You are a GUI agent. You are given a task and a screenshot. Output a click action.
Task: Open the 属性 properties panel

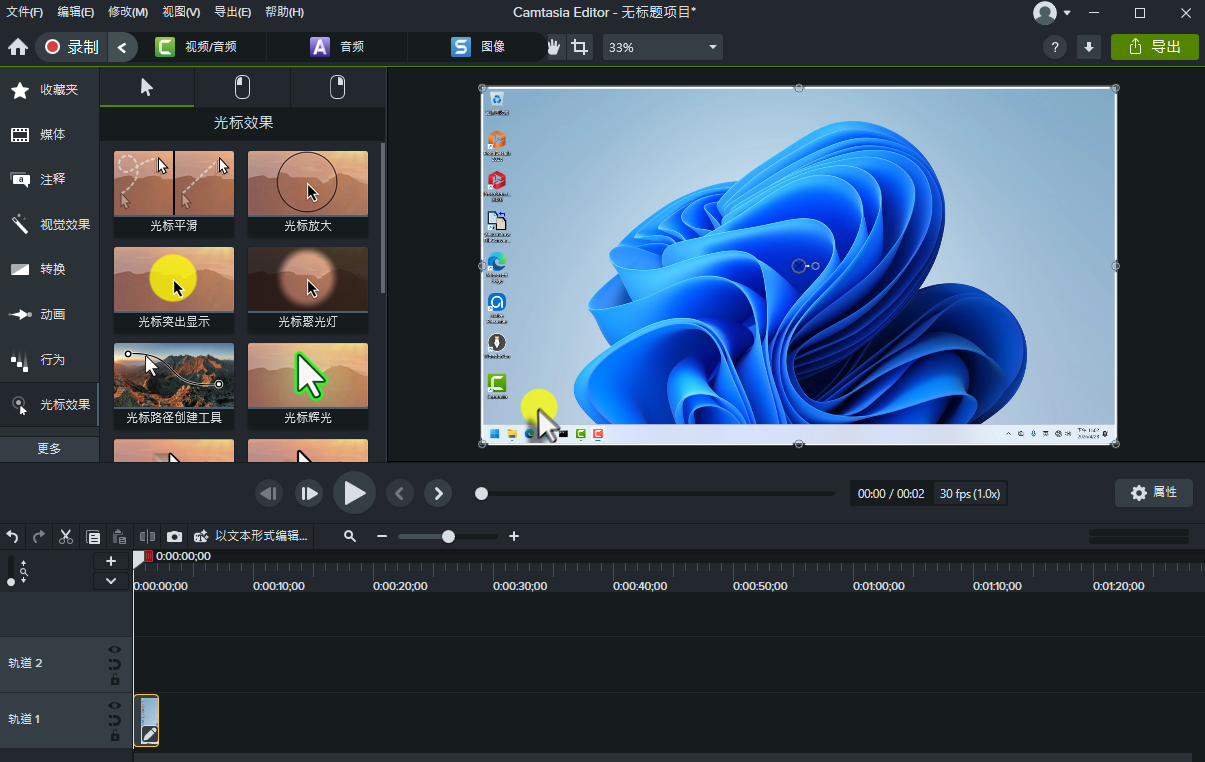(x=1154, y=492)
